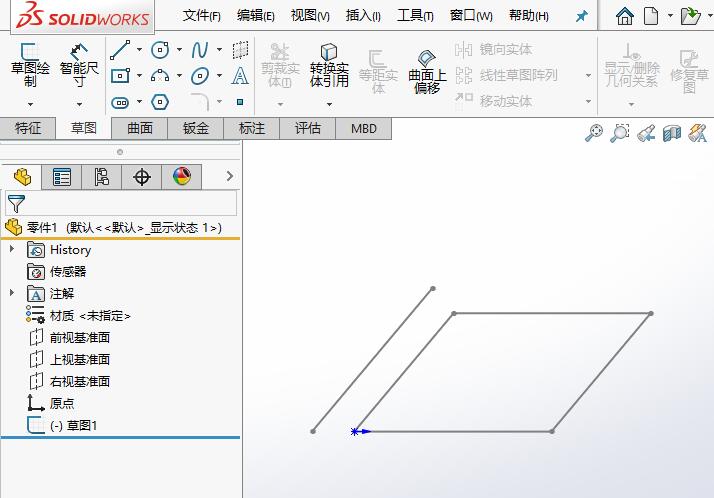Screen dimensions: 714x498
Task: Open the Line tool dropdown arrow
Action: [139, 50]
